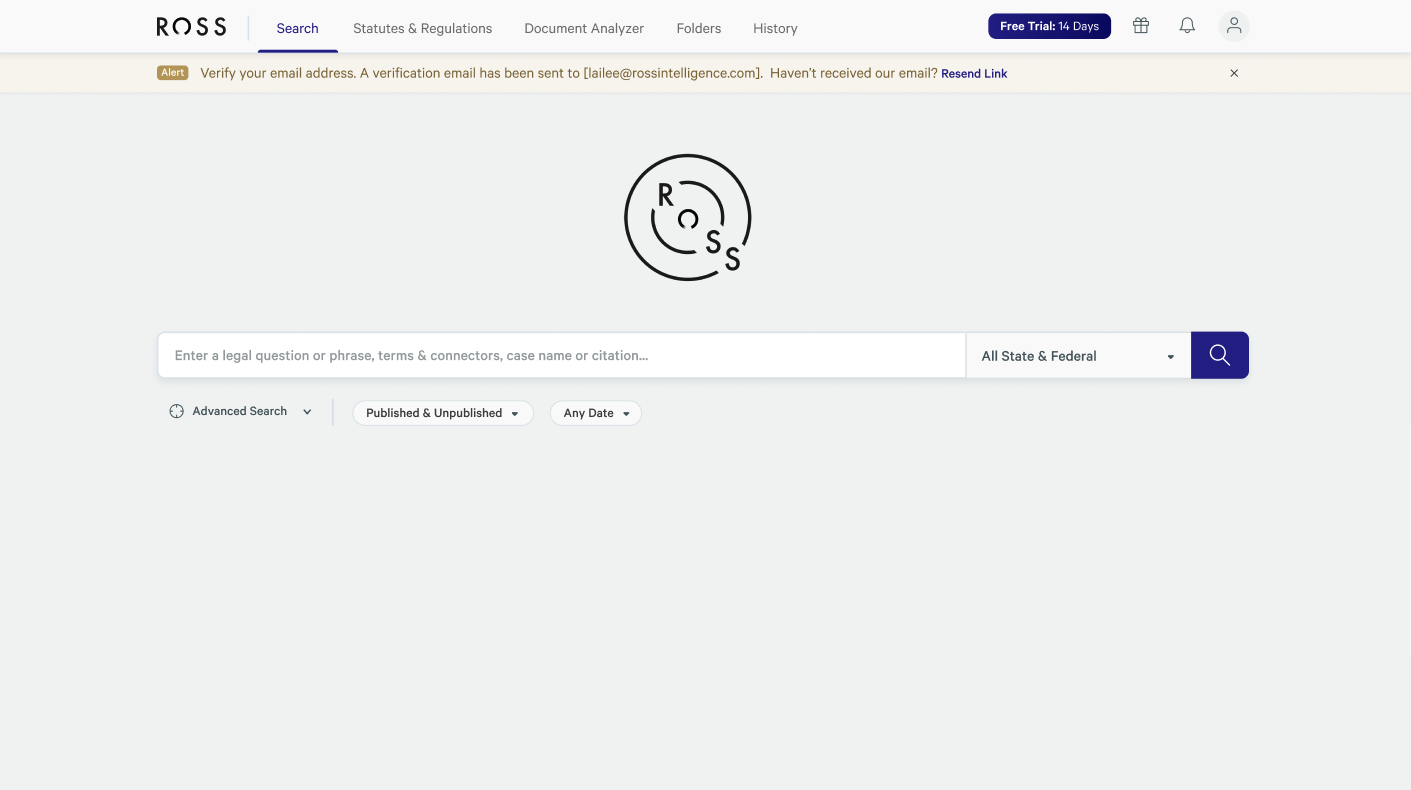
Task: Click the Resend Link hyperlink
Action: point(974,74)
